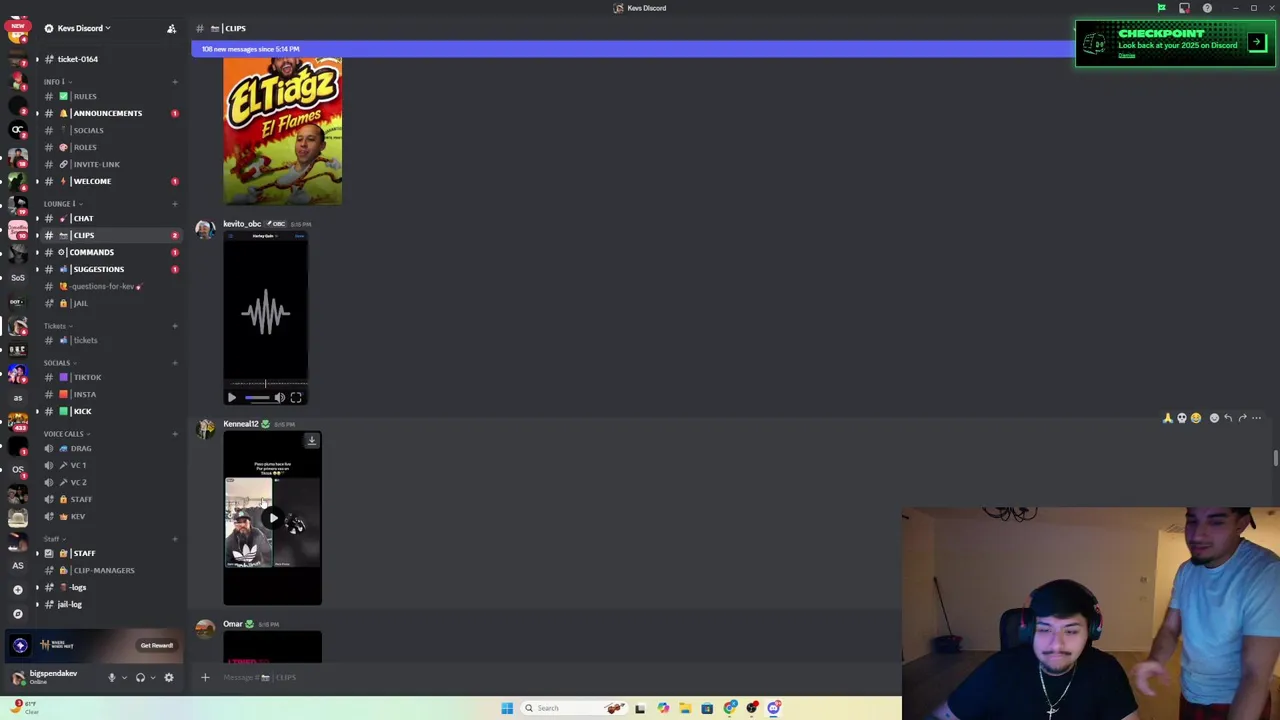Screen dimensions: 1280x720
Task: Toggle microphone mute
Action: 111,678
